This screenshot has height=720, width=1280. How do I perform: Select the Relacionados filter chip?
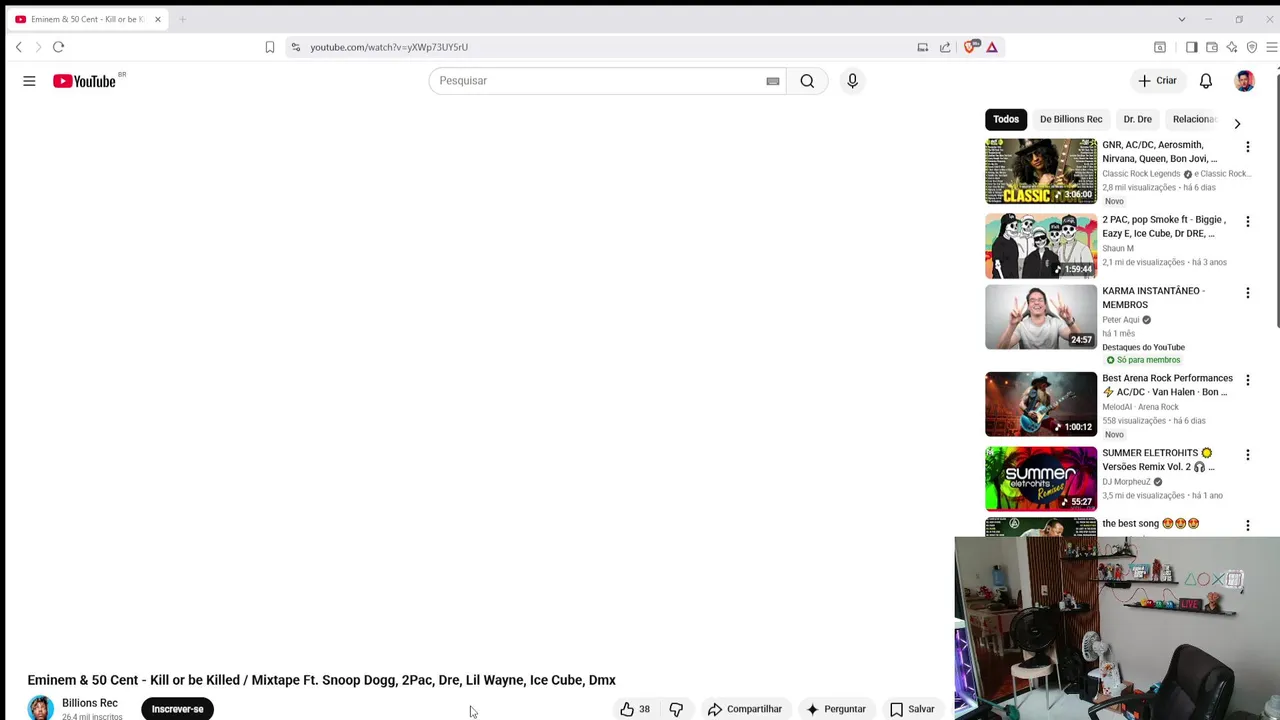pos(1195,119)
